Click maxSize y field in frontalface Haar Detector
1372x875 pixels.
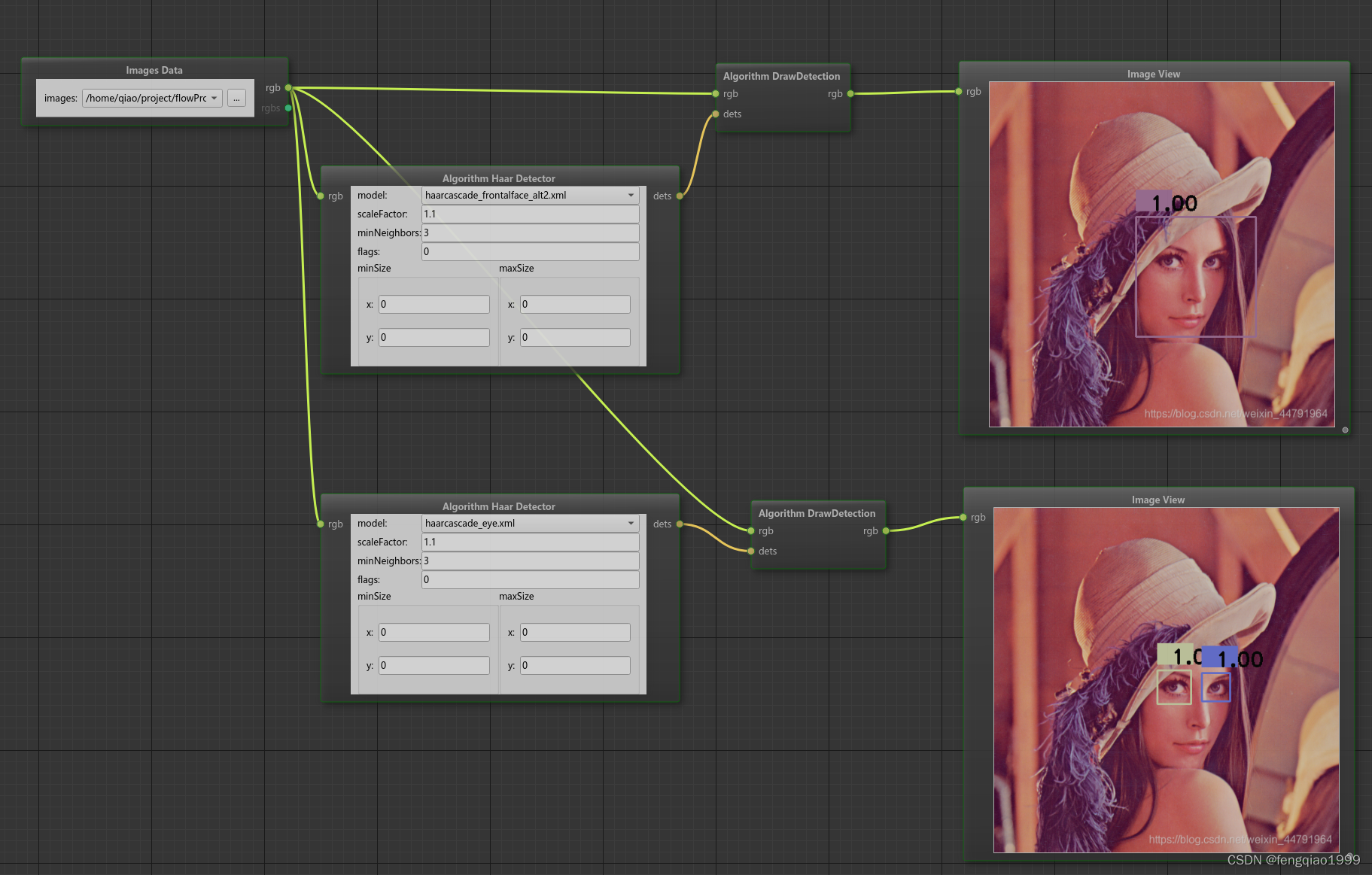575,337
